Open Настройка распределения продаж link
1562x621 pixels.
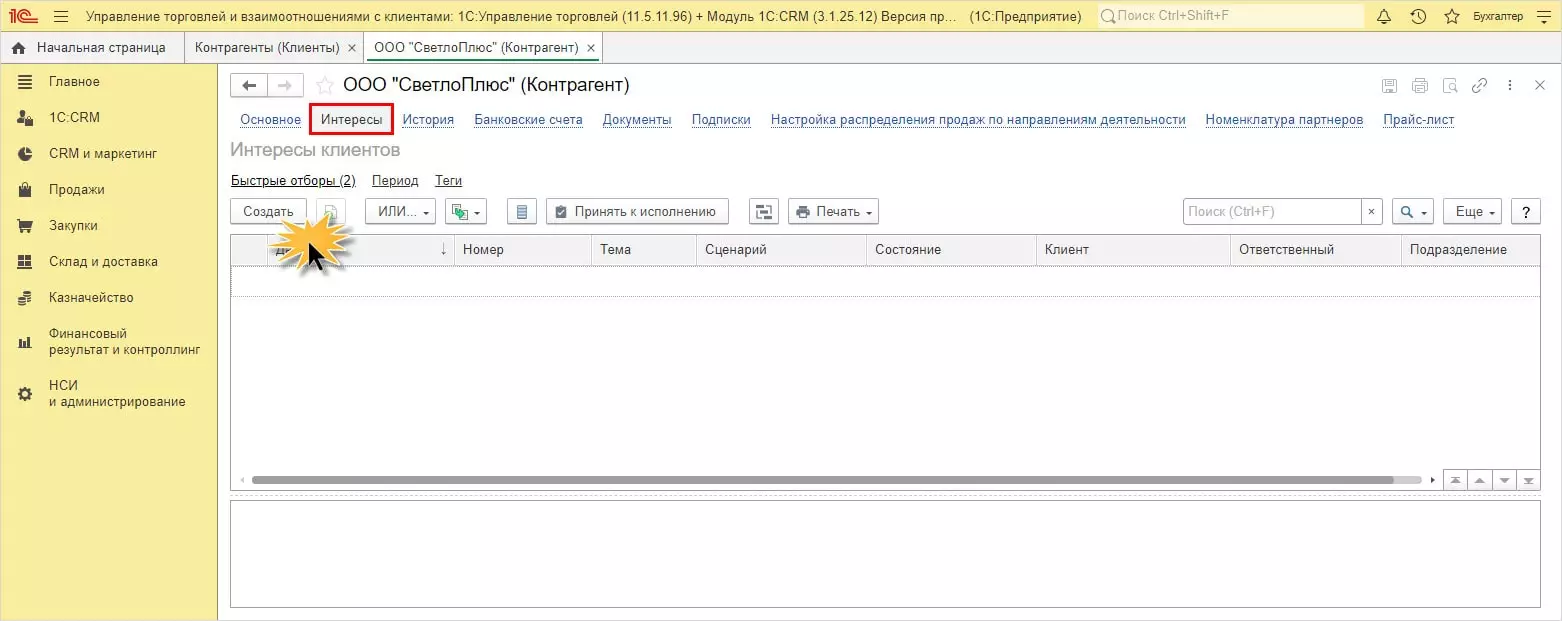[x=978, y=119]
